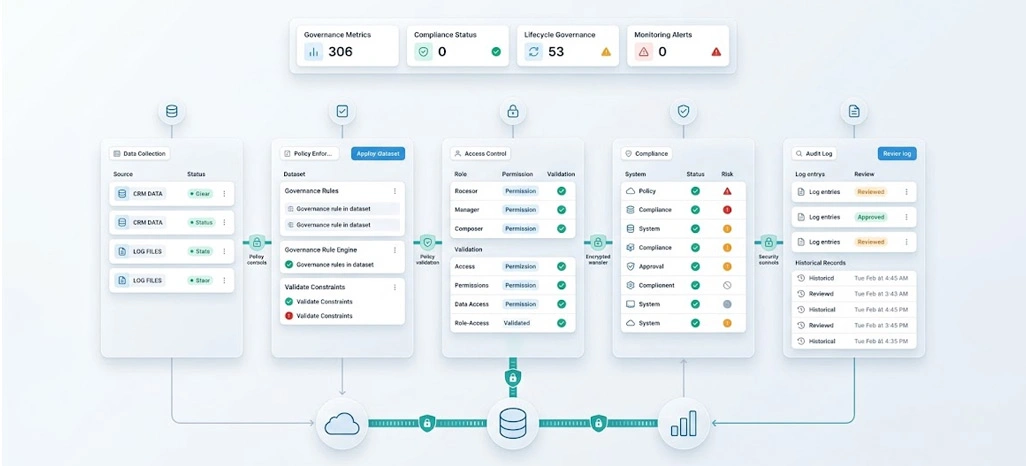The height and width of the screenshot is (466, 1026).
Task: Open options menu for LOG FILES Staor row
Action: coord(224,280)
